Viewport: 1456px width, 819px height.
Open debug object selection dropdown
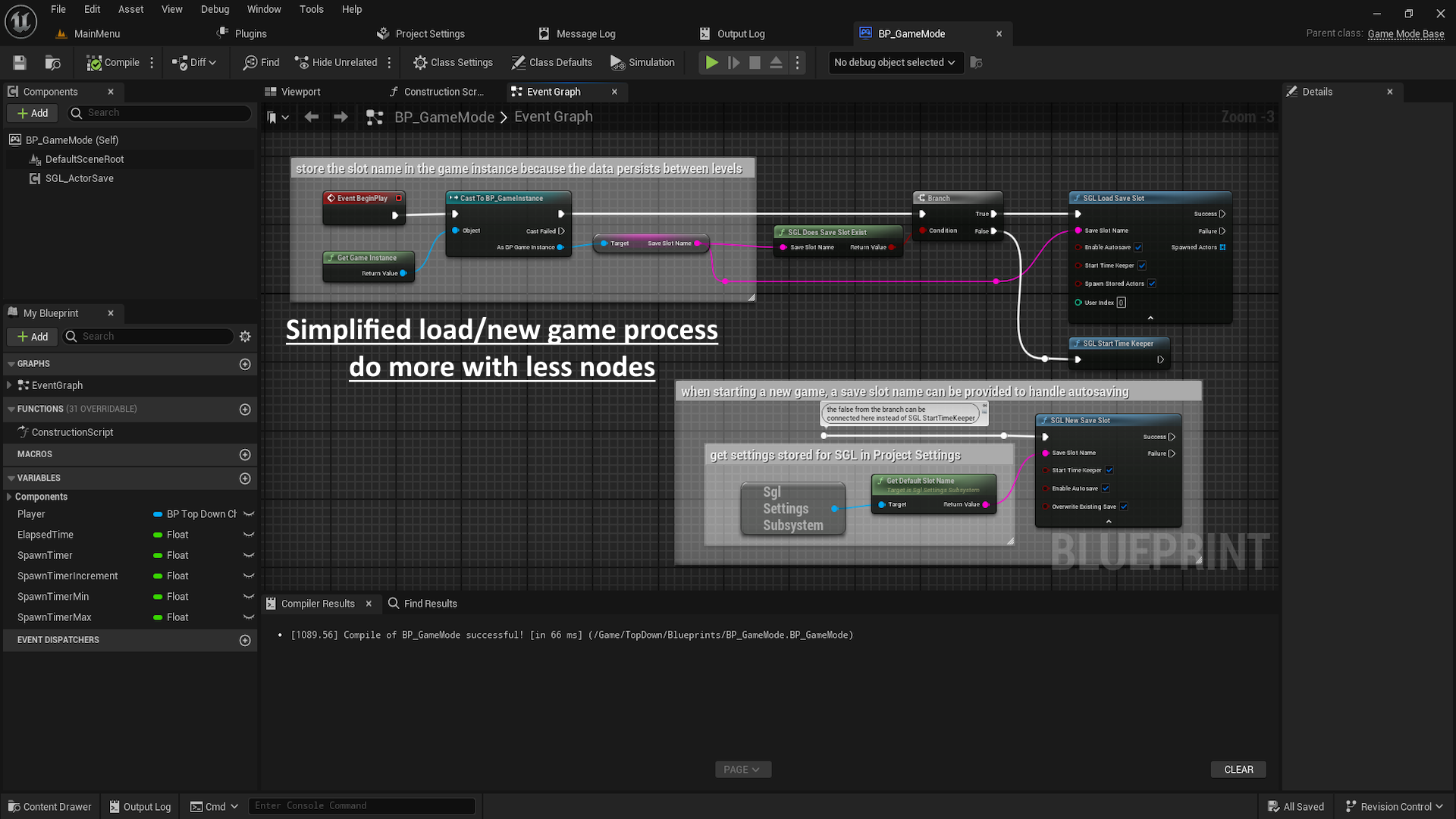click(x=896, y=63)
